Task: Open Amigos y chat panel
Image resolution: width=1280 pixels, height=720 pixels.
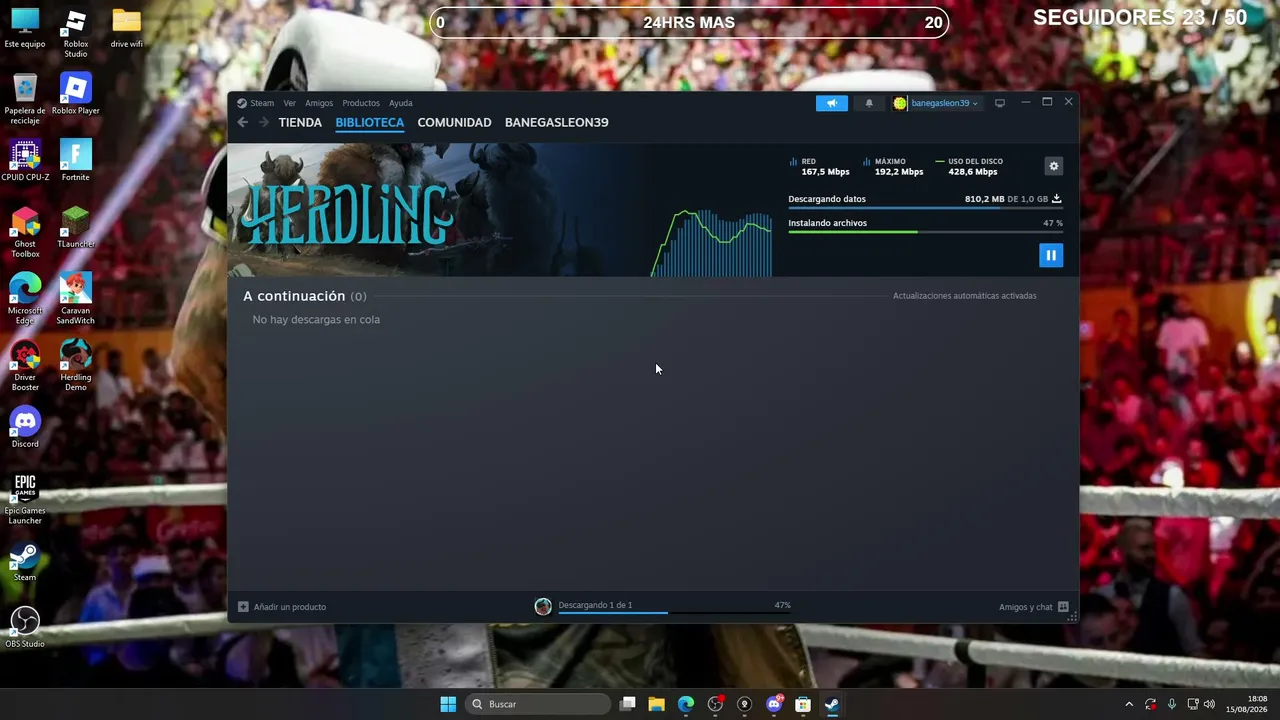Action: pos(1025,607)
